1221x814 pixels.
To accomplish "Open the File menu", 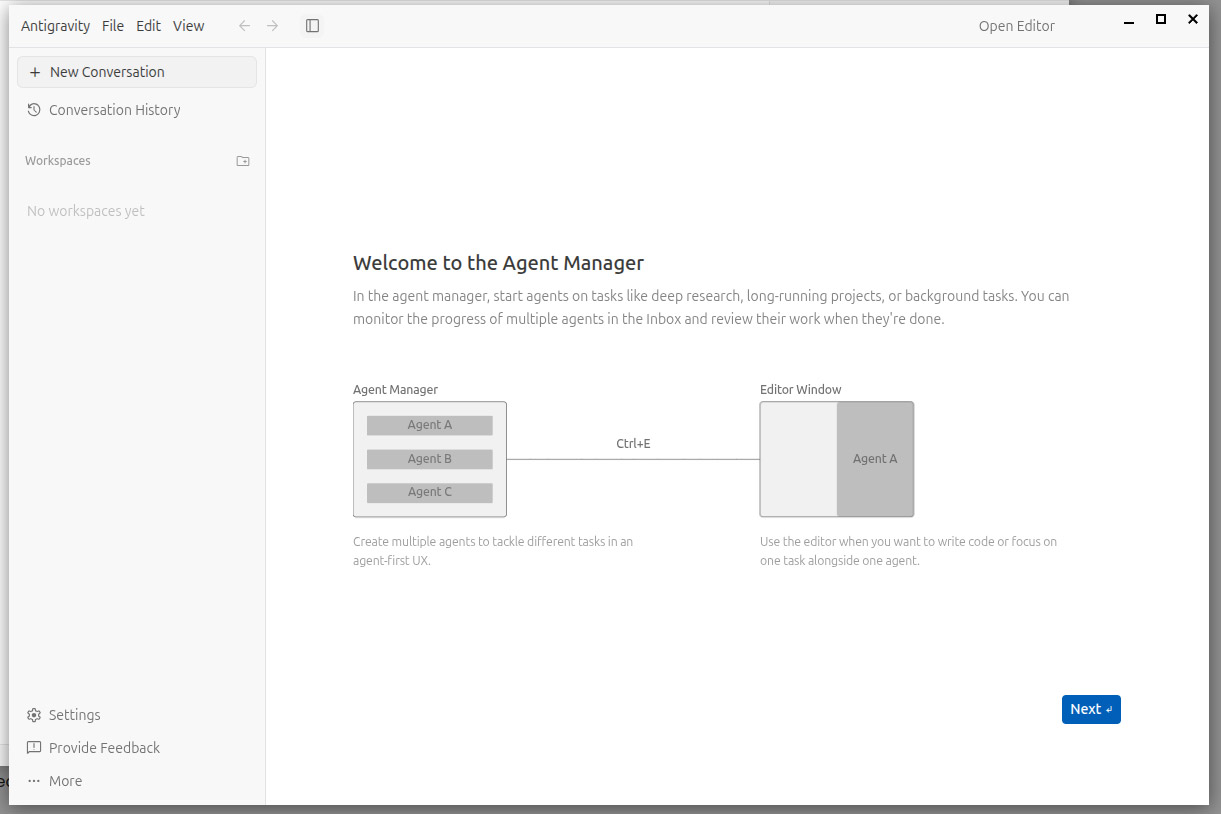I will point(113,26).
